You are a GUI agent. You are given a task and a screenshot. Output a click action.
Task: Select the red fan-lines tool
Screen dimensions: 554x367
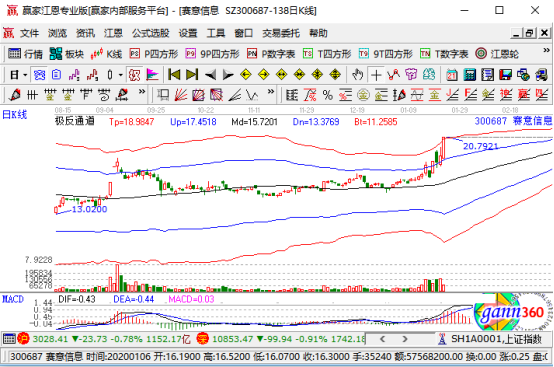[181, 95]
